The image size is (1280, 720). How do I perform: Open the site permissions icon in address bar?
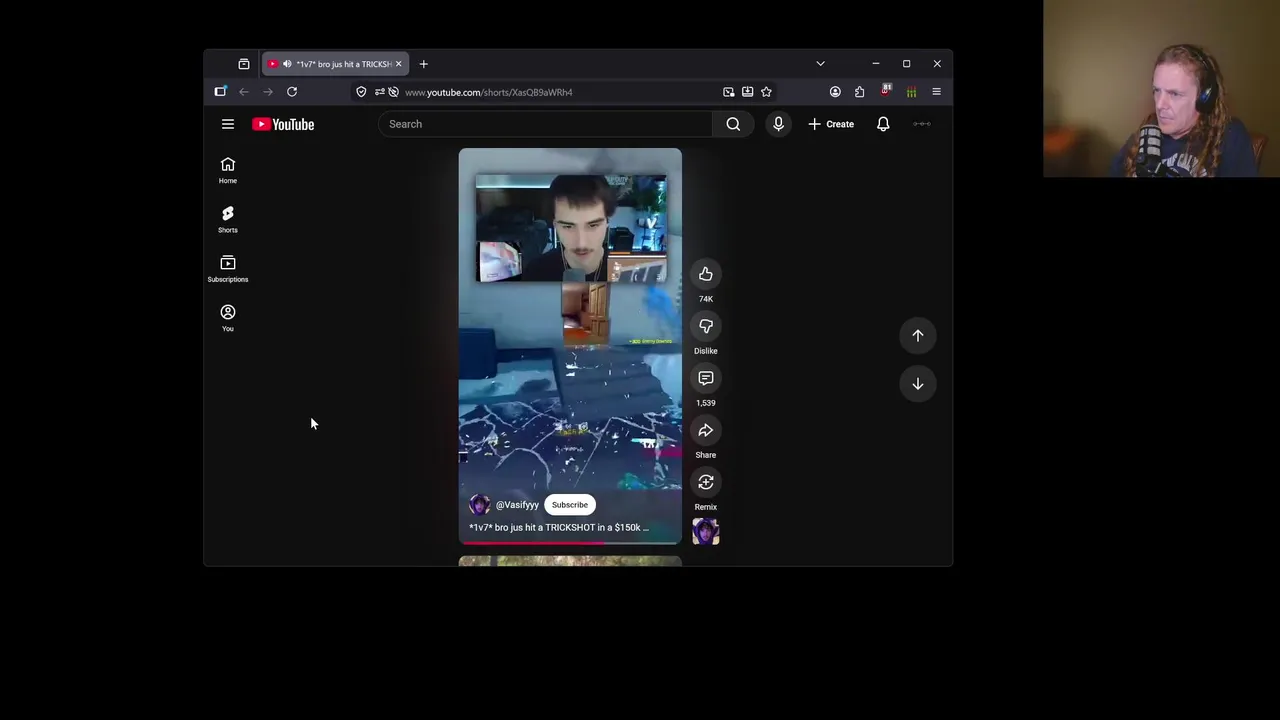(379, 92)
